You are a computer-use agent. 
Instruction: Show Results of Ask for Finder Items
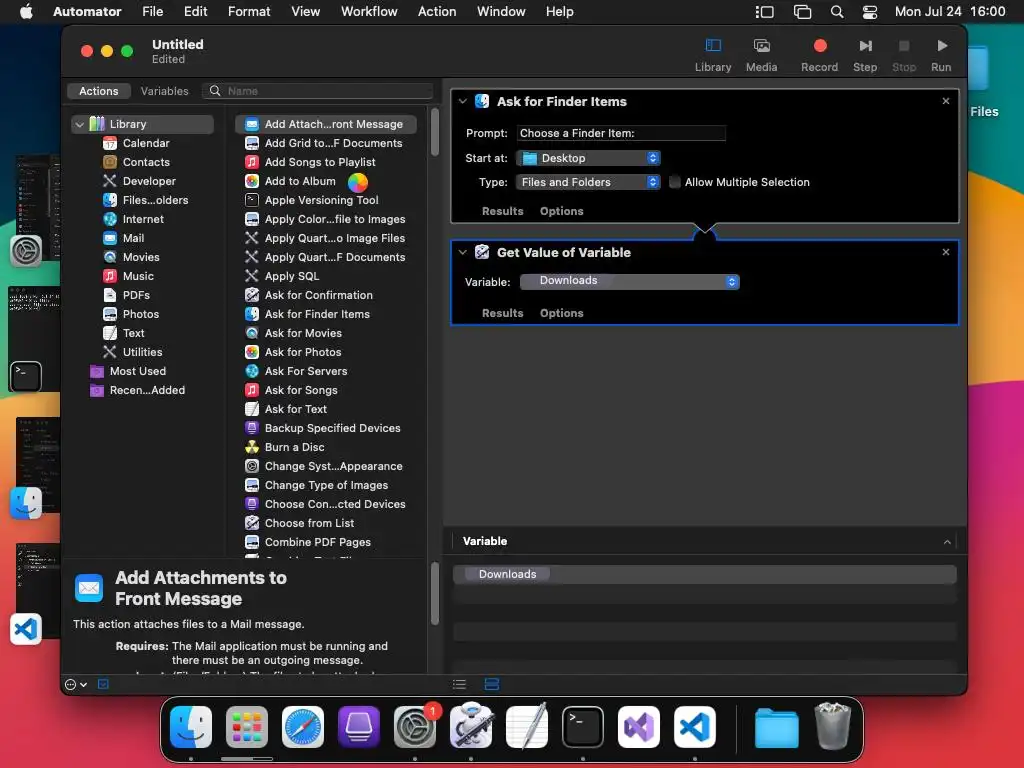click(x=502, y=211)
